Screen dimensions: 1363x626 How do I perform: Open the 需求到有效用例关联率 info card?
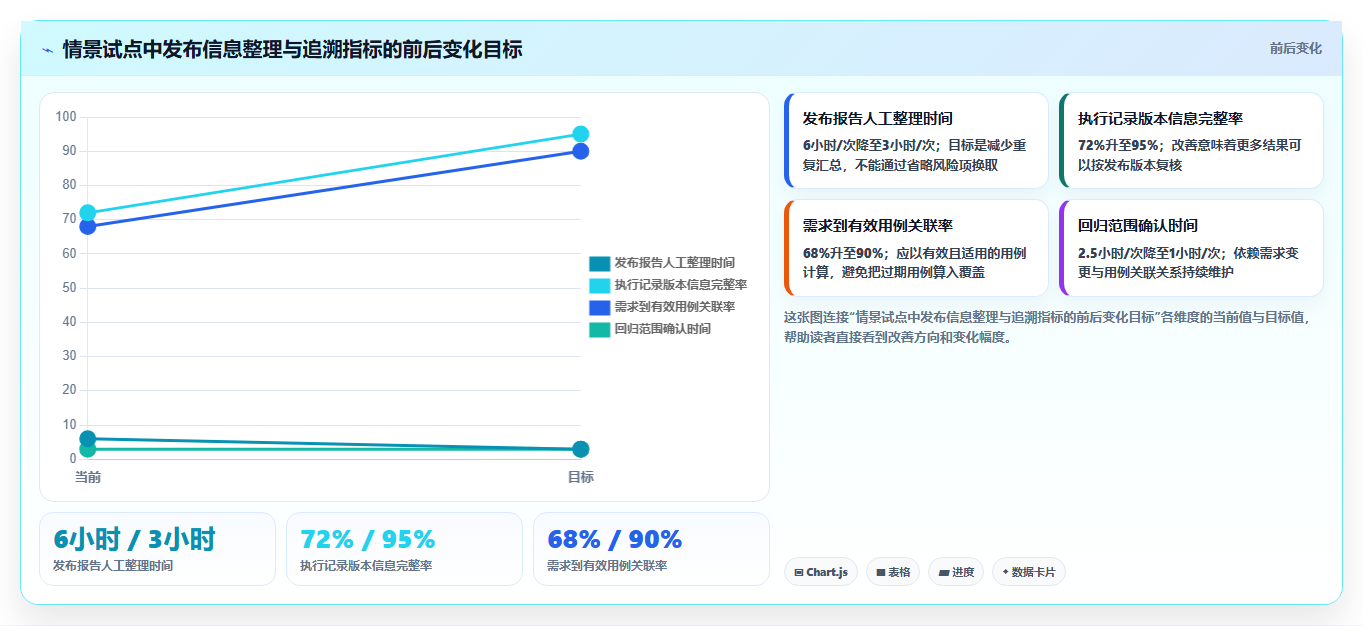pos(916,248)
